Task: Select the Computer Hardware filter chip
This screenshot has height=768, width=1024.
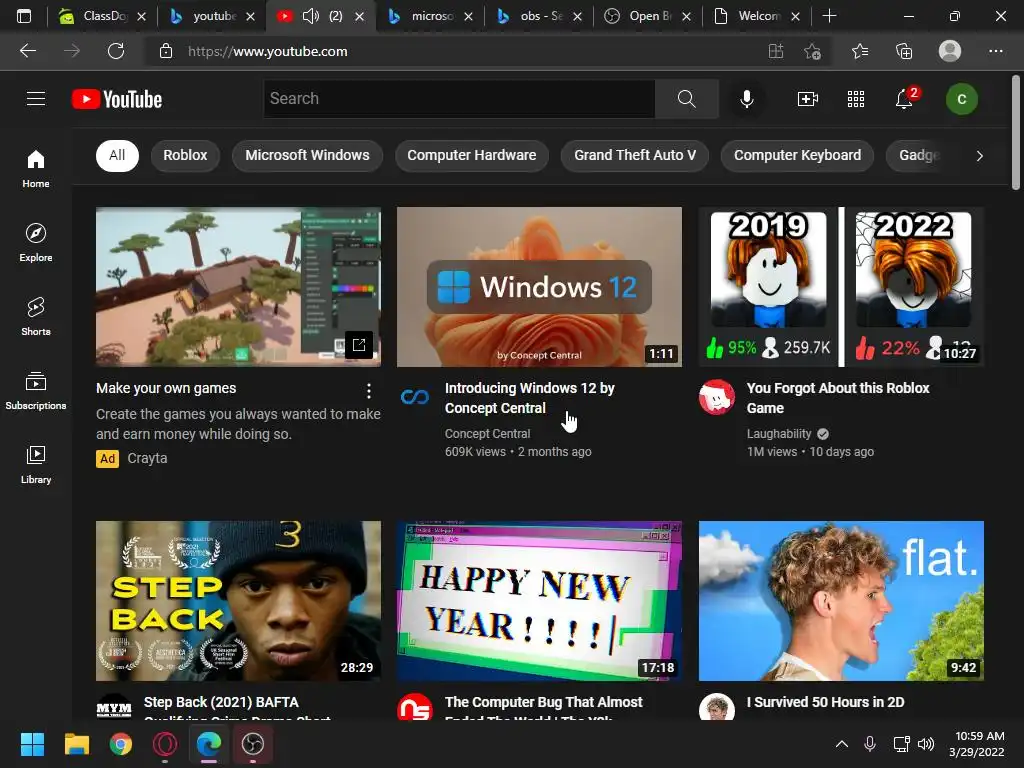Action: 472,155
